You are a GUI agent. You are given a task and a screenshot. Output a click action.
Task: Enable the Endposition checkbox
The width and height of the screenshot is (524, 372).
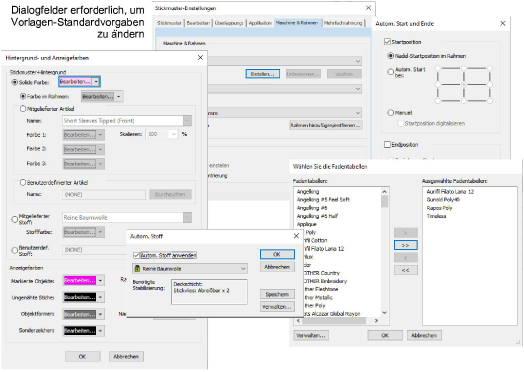point(387,145)
